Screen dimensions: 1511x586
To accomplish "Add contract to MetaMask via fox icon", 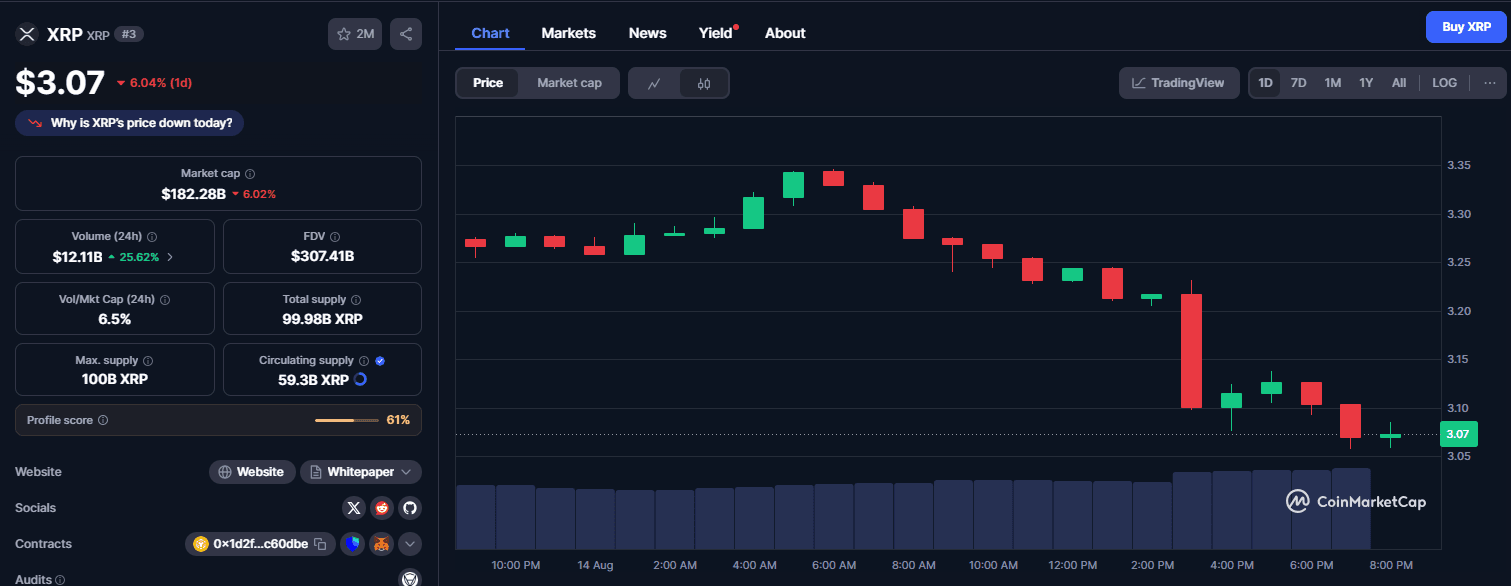I will [x=381, y=544].
